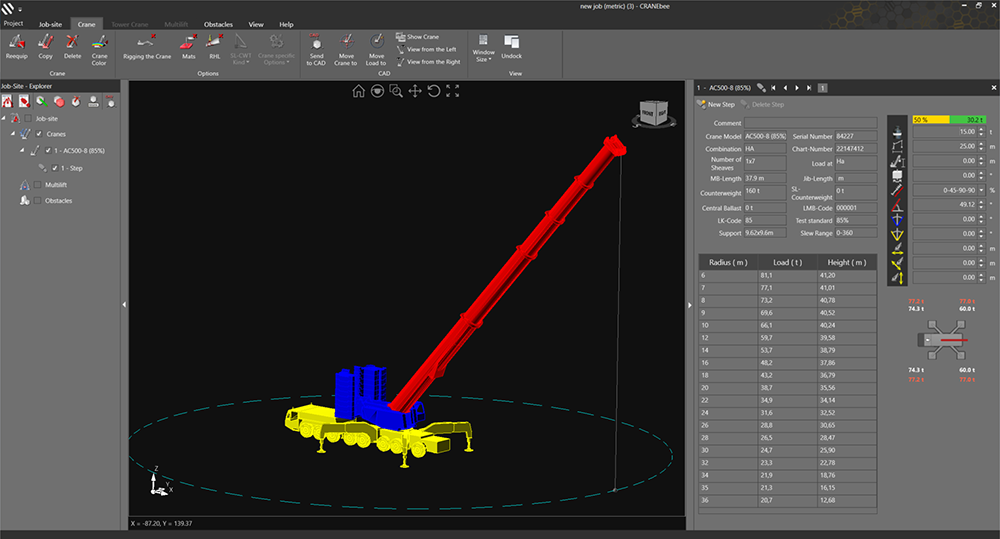This screenshot has height=539, width=1000.
Task: Click the green magnifier icon in Explorer toolbar
Action: point(41,101)
